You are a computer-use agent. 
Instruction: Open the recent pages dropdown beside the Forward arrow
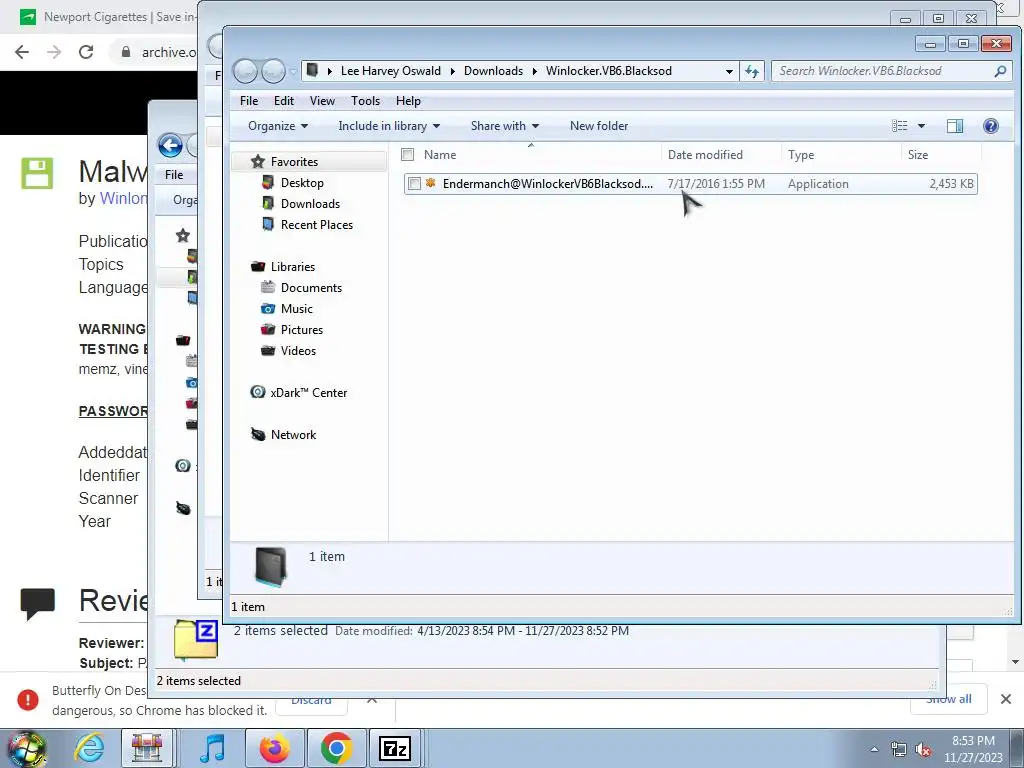coord(293,71)
